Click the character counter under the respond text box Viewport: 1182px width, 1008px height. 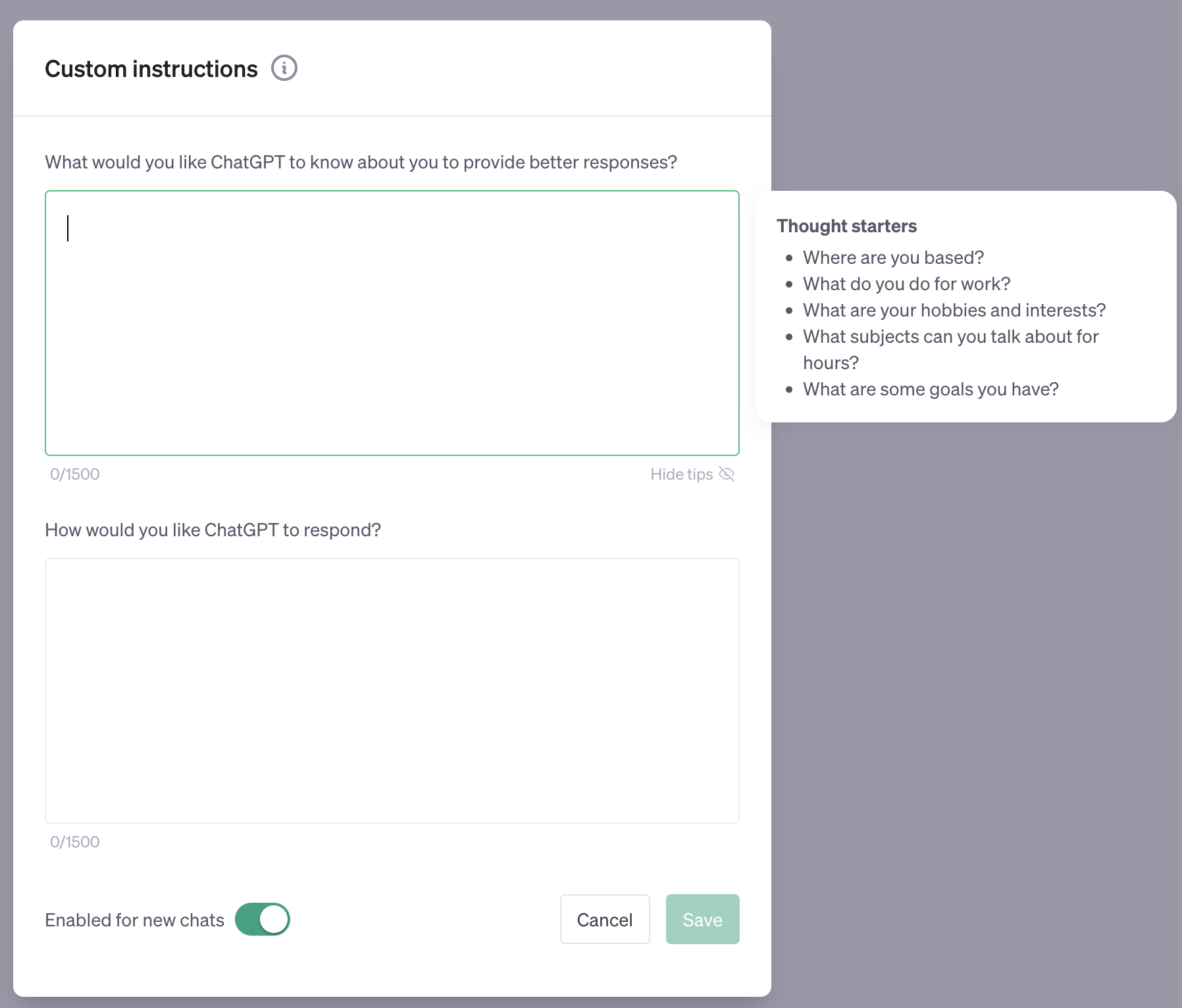pos(74,842)
